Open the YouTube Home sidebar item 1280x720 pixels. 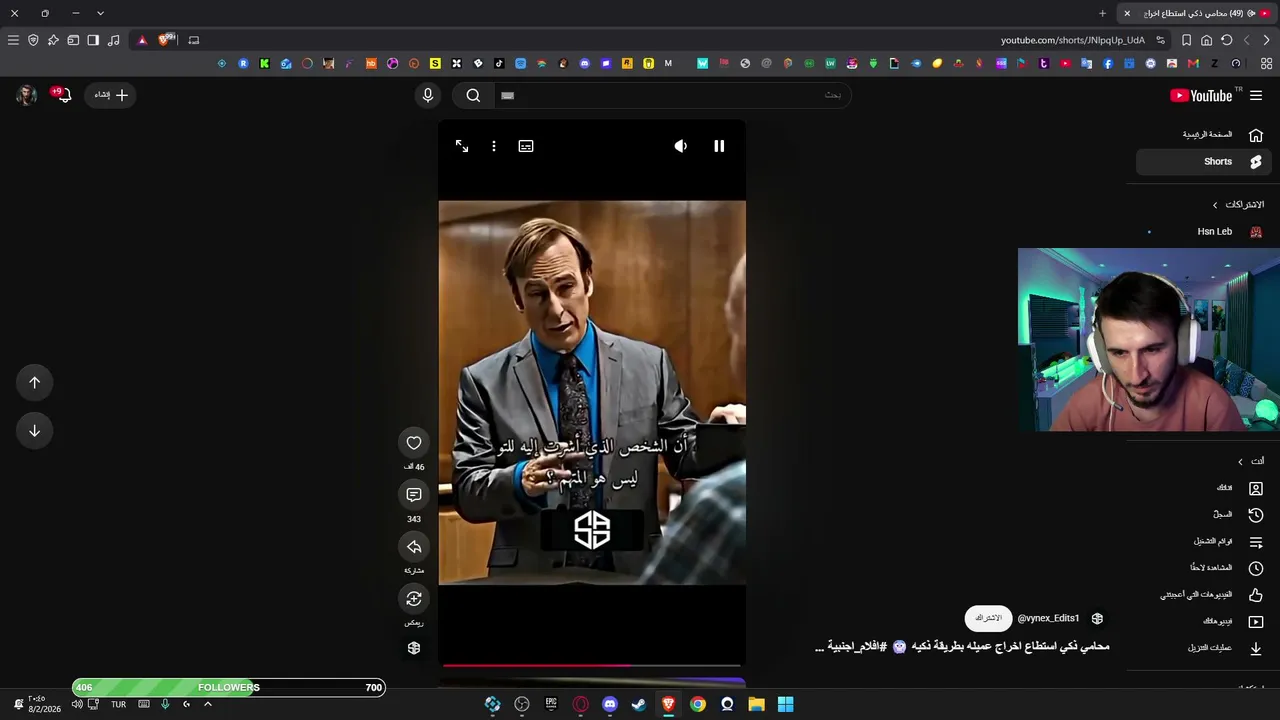coord(1204,135)
